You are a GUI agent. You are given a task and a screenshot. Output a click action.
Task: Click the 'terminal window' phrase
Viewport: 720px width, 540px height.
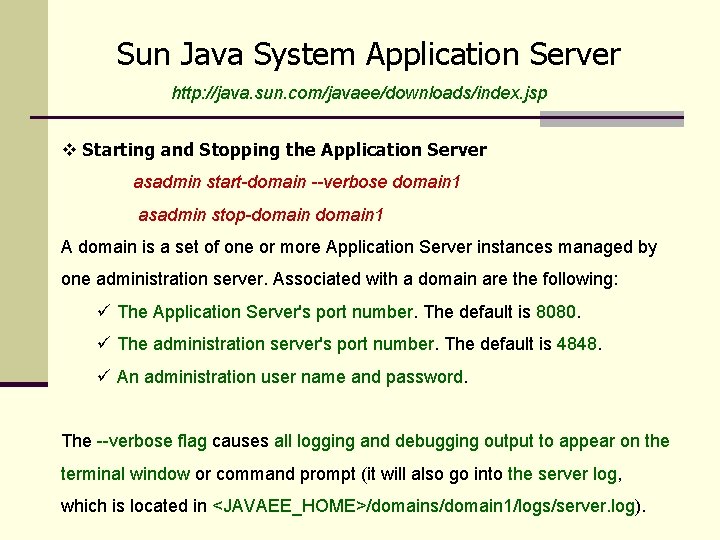click(125, 474)
